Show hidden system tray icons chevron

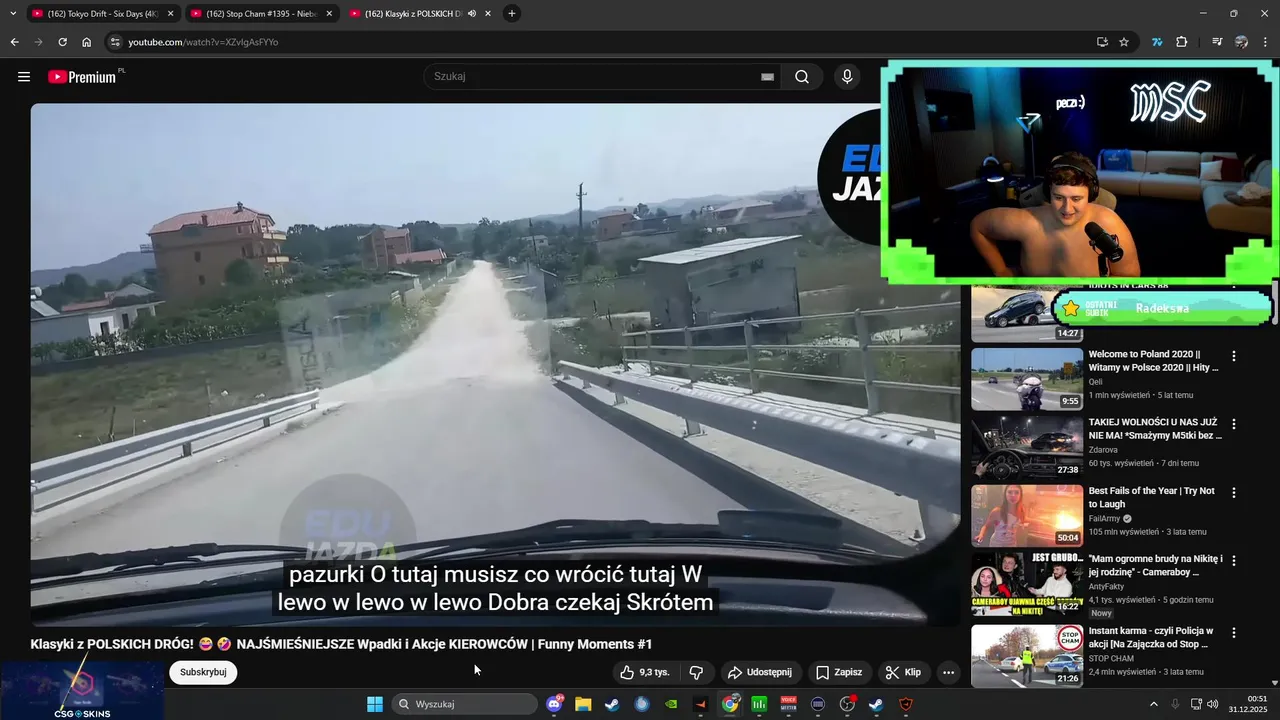[x=1153, y=704]
